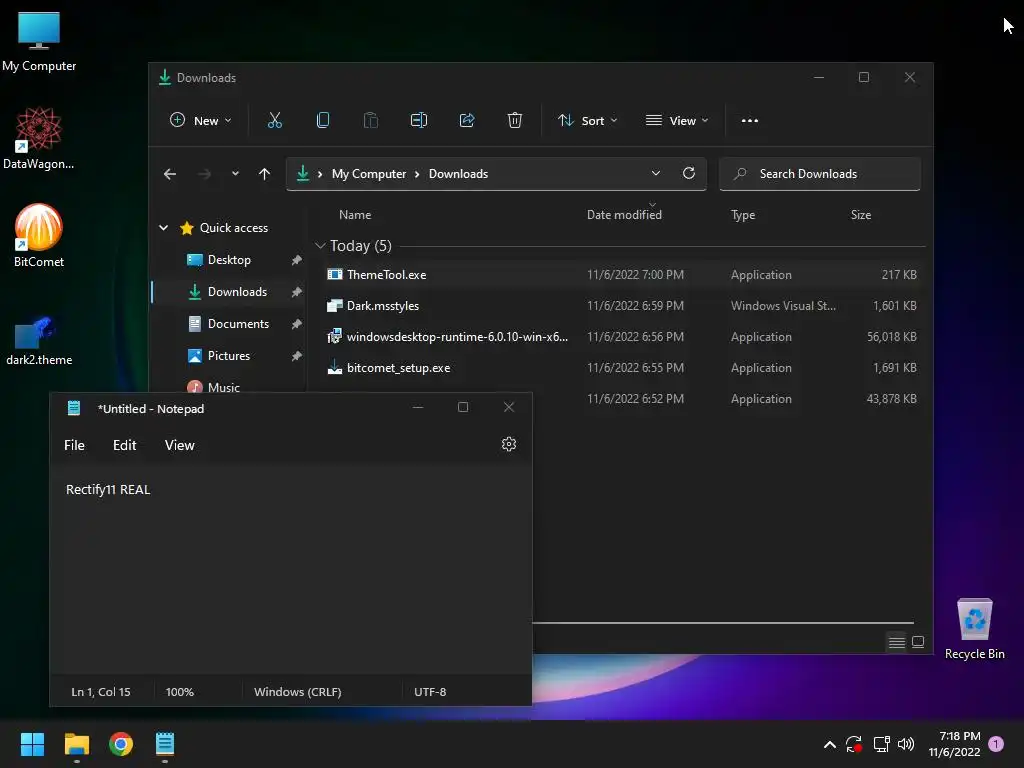The image size is (1024, 768).
Task: Open File Explorer from the taskbar
Action: pos(76,744)
